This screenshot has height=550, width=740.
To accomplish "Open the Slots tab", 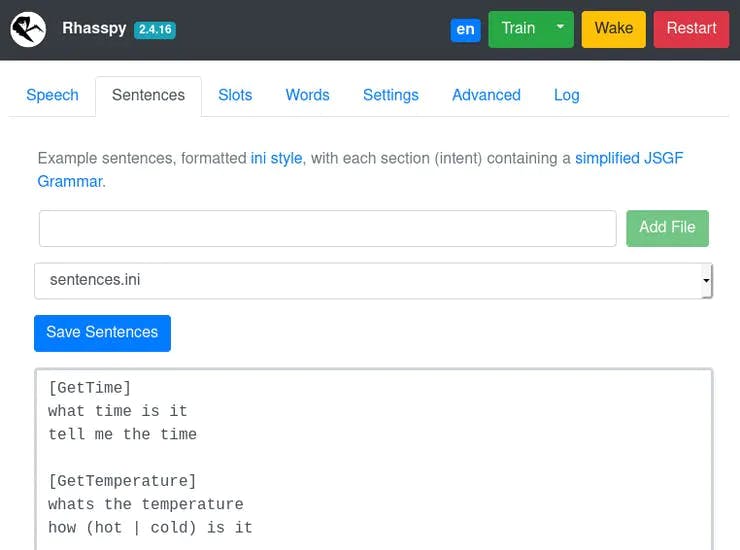I will [235, 95].
